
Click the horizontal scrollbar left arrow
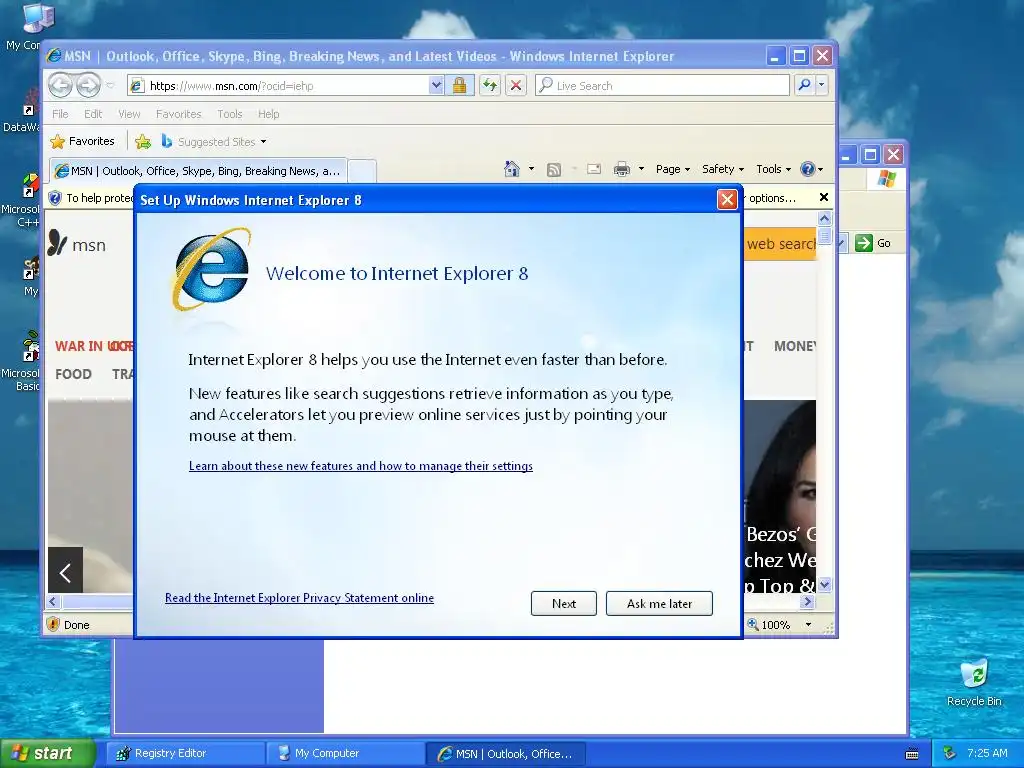pos(54,601)
